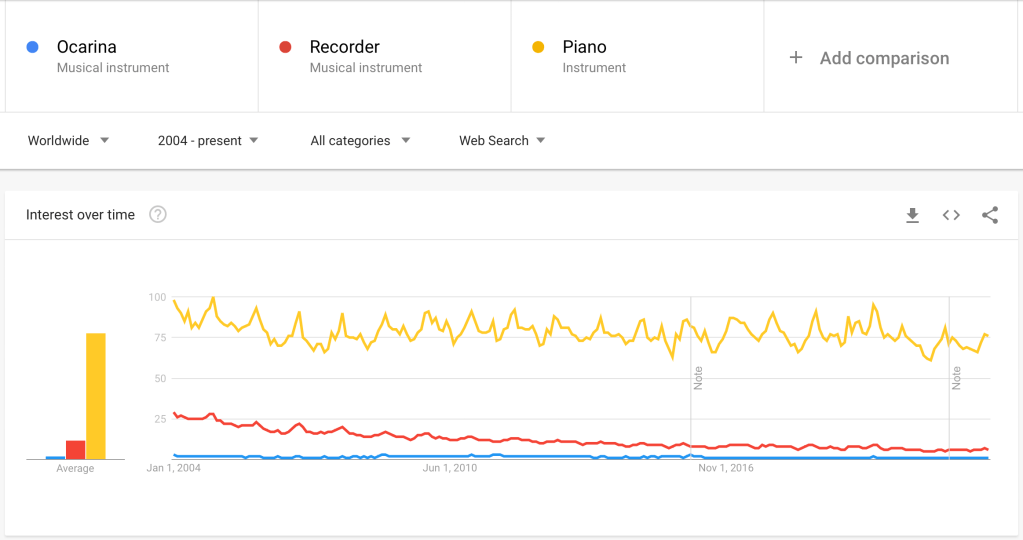Click the red Recorder color dot
Viewport: 1023px width, 540px height.
[286, 47]
